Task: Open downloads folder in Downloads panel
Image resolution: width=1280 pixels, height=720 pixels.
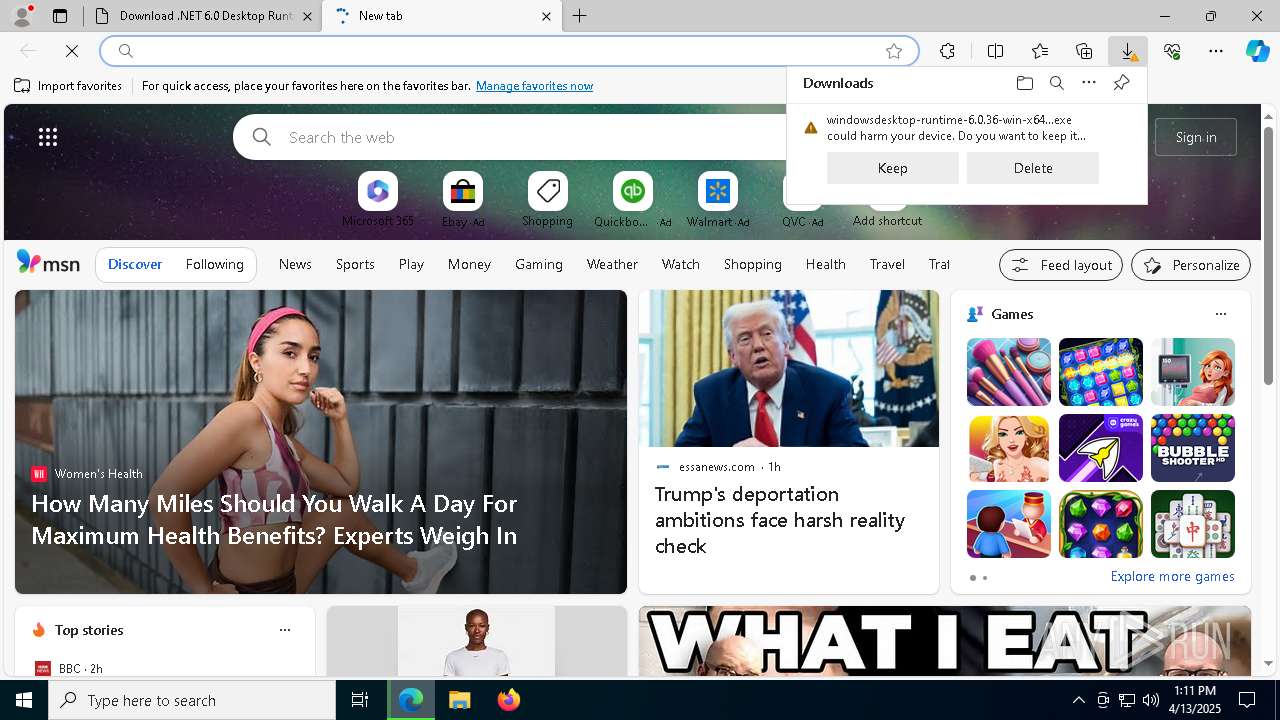Action: point(1025,83)
